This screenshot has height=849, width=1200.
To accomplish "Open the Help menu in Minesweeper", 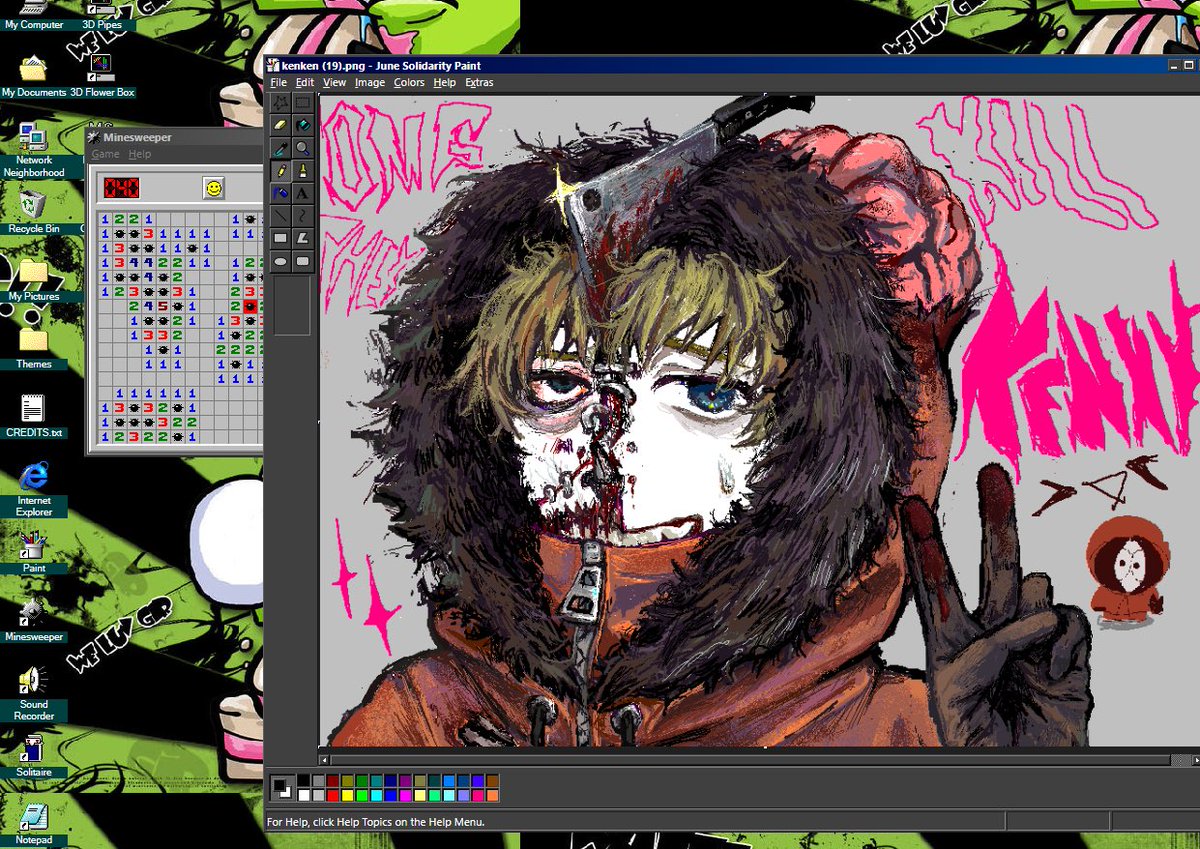I will tap(140, 154).
